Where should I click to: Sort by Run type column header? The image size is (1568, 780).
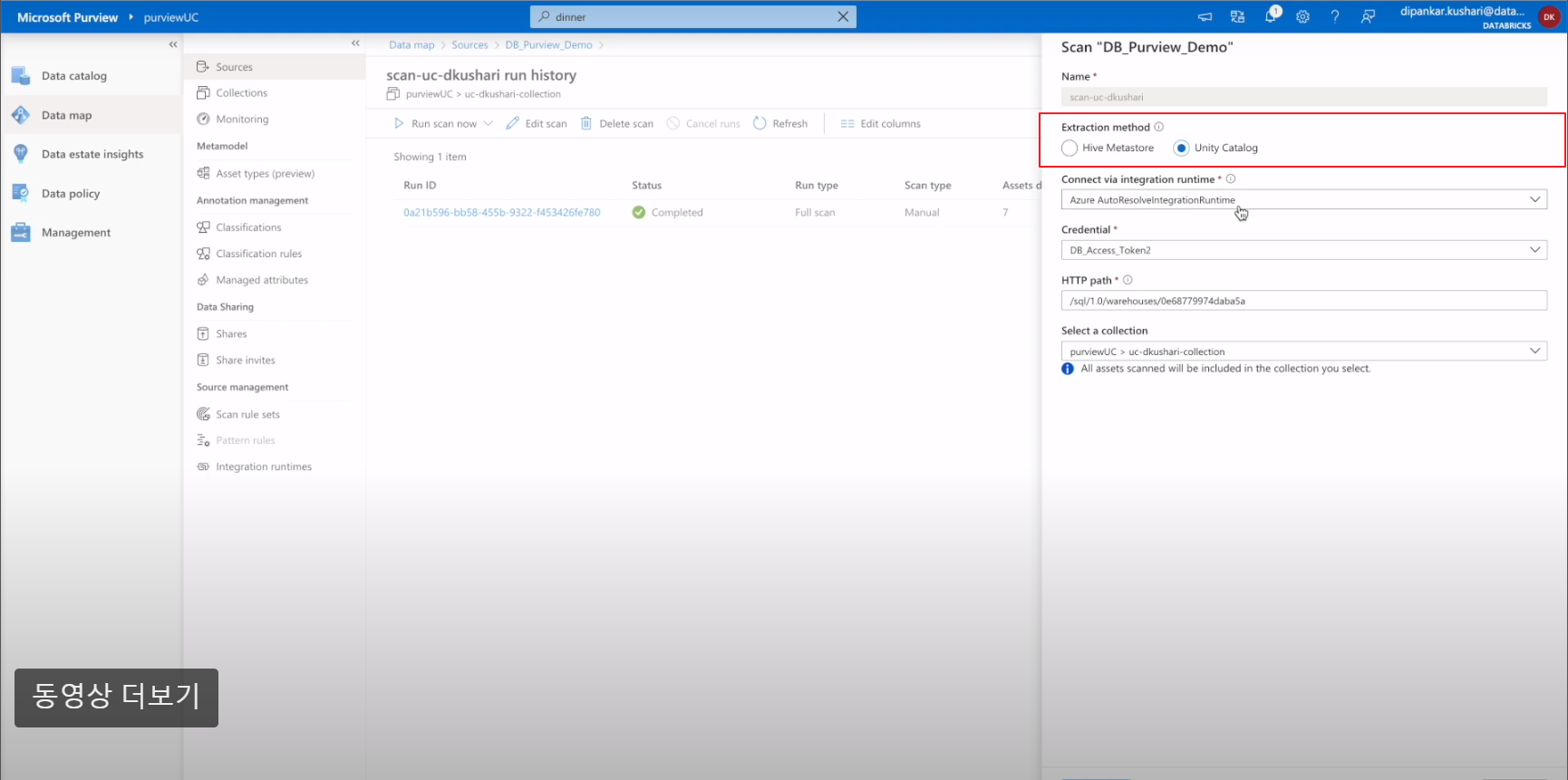point(817,185)
